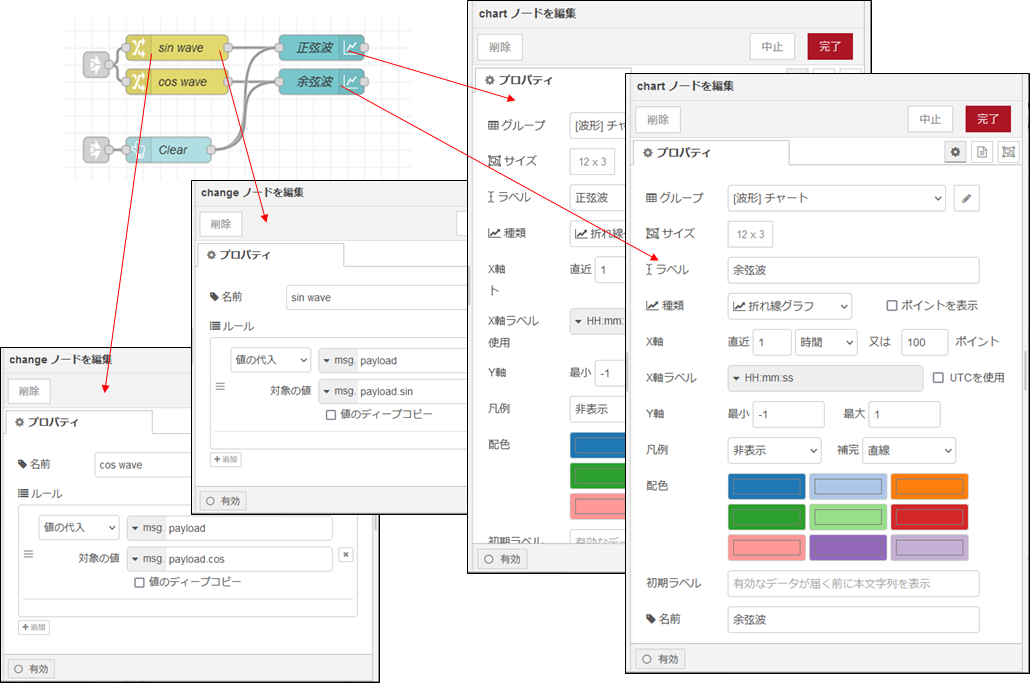The width and height of the screenshot is (1030, 683).
Task: Click 削除 in the cos wave change editor
Action: click(29, 390)
